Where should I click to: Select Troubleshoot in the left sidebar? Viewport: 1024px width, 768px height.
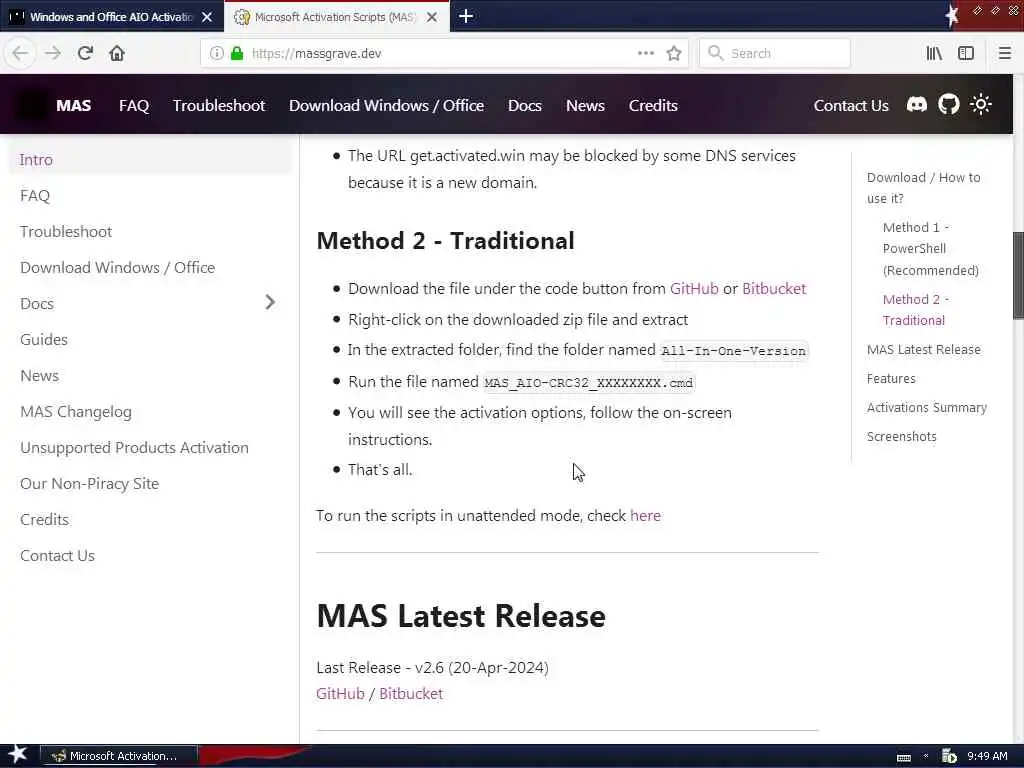150,231
